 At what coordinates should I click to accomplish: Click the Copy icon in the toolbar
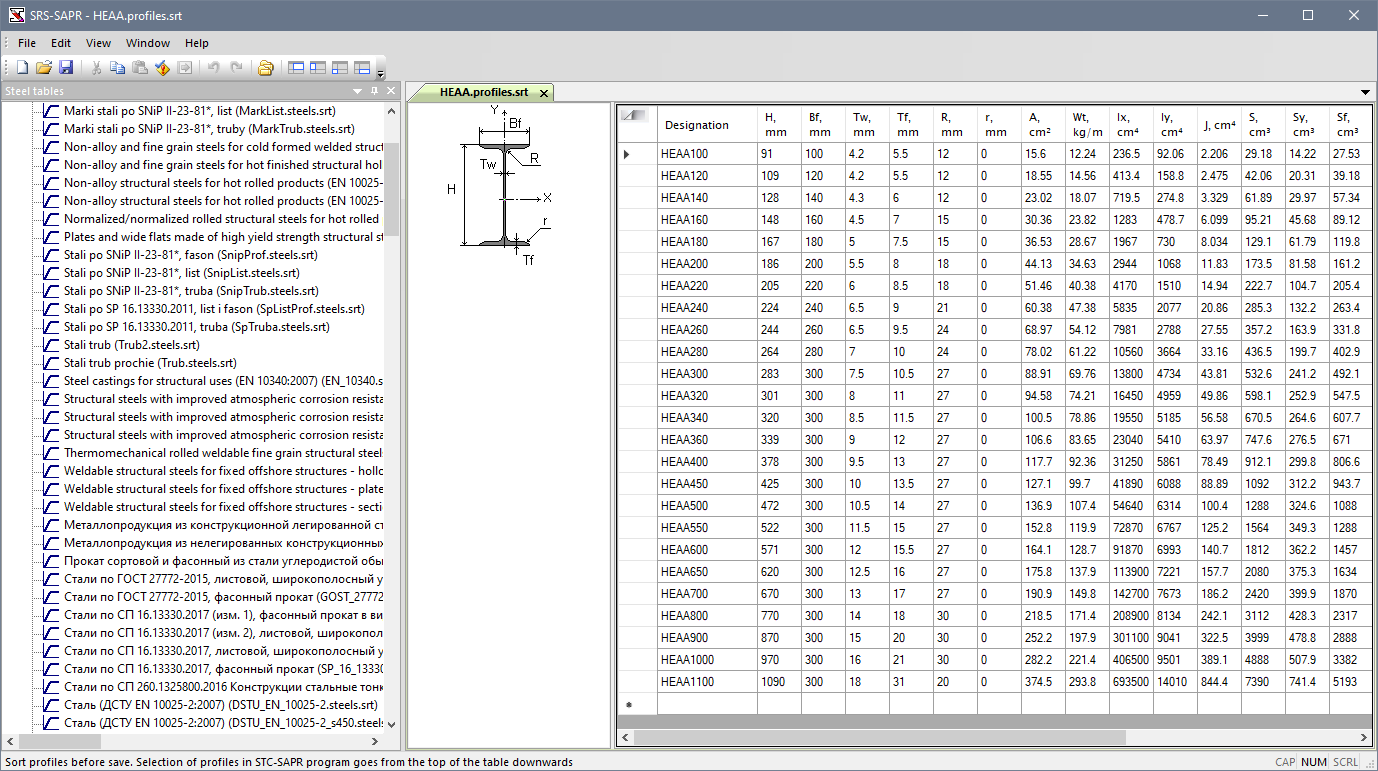(118, 68)
